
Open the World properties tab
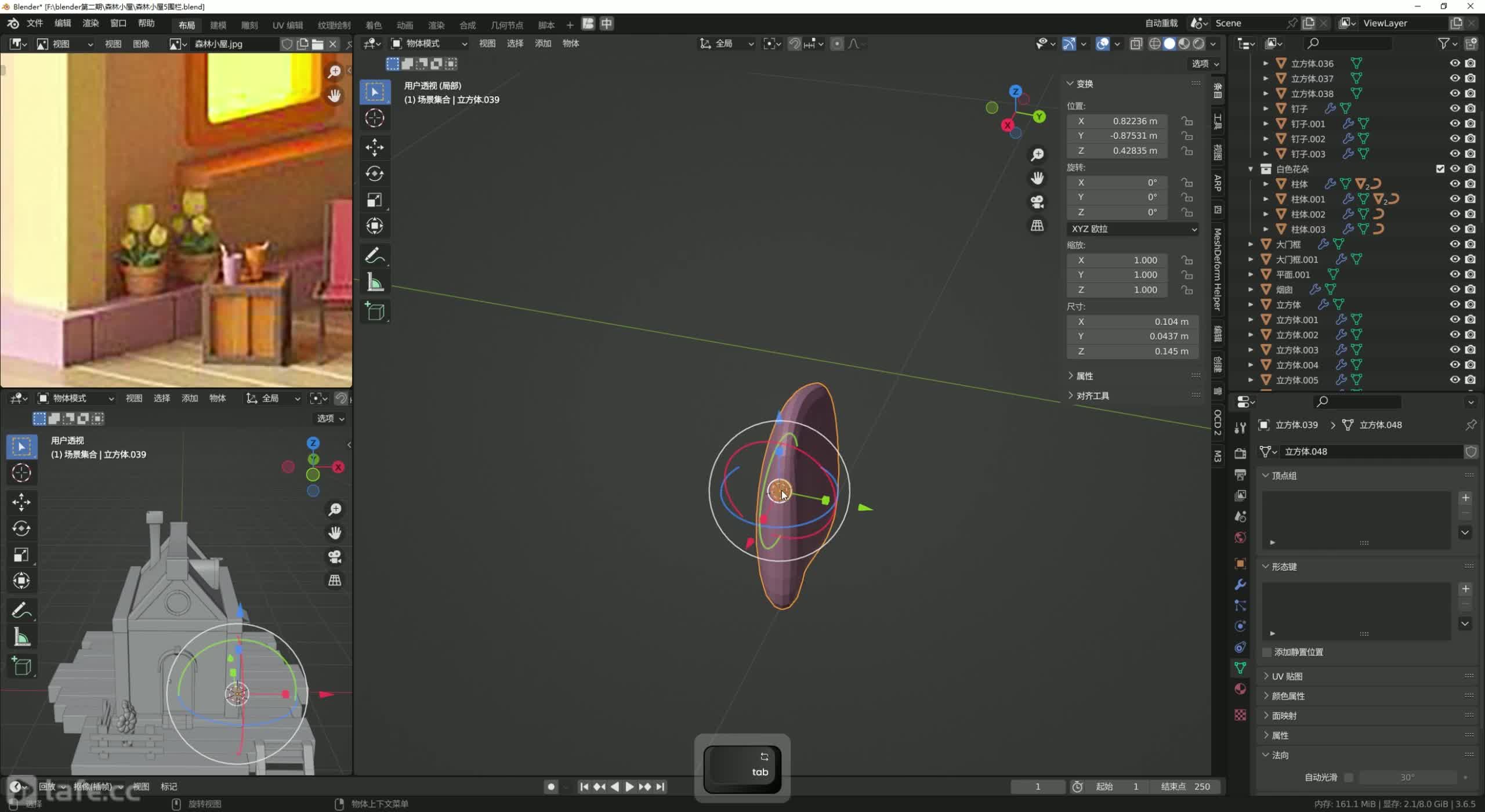(1240, 538)
